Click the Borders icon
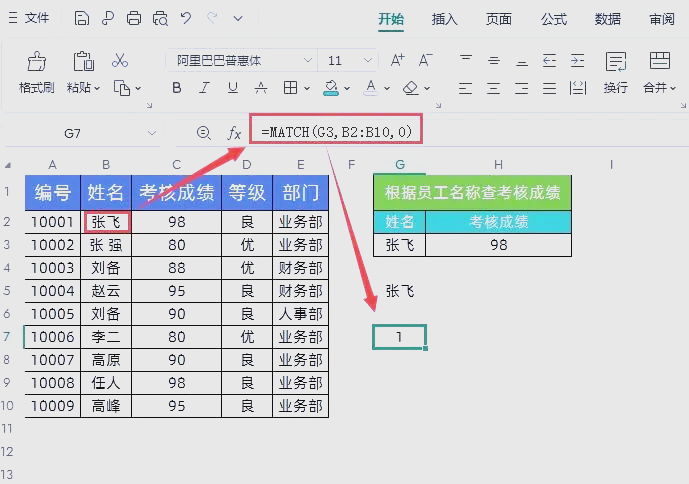689x484 pixels. click(x=290, y=88)
